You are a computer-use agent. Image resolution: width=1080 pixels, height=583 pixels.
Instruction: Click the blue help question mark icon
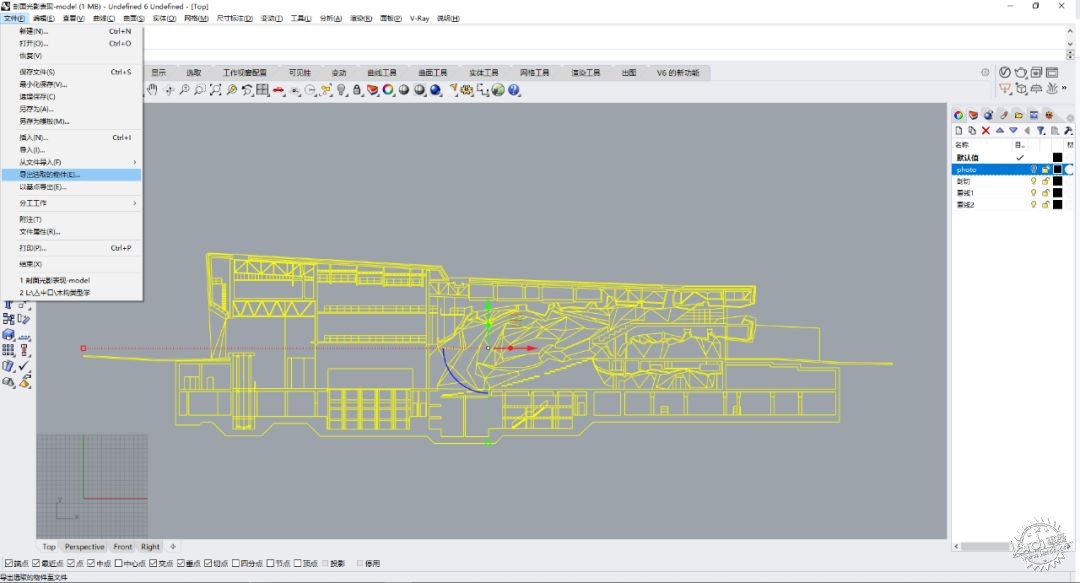[x=514, y=90]
